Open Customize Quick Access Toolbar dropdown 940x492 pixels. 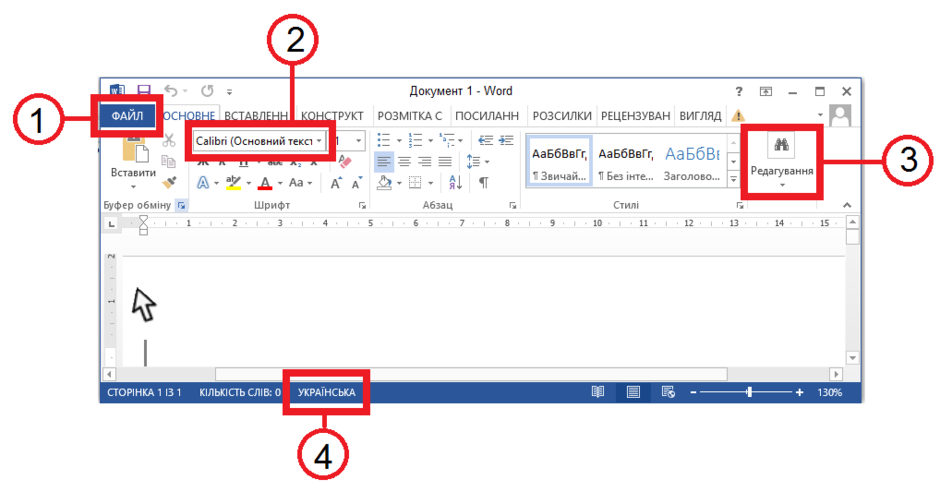[229, 92]
